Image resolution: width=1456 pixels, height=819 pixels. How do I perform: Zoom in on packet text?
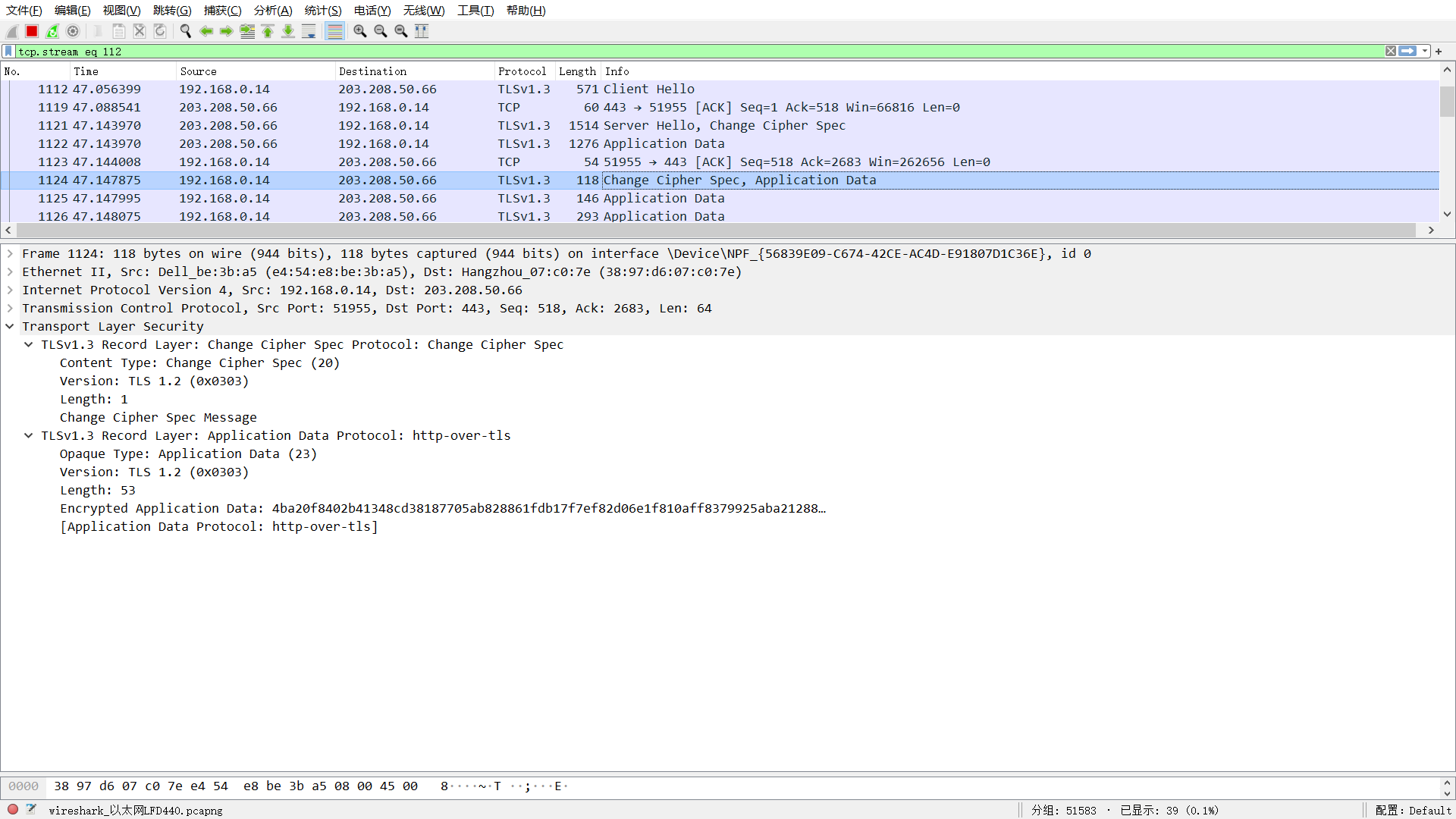pos(360,31)
